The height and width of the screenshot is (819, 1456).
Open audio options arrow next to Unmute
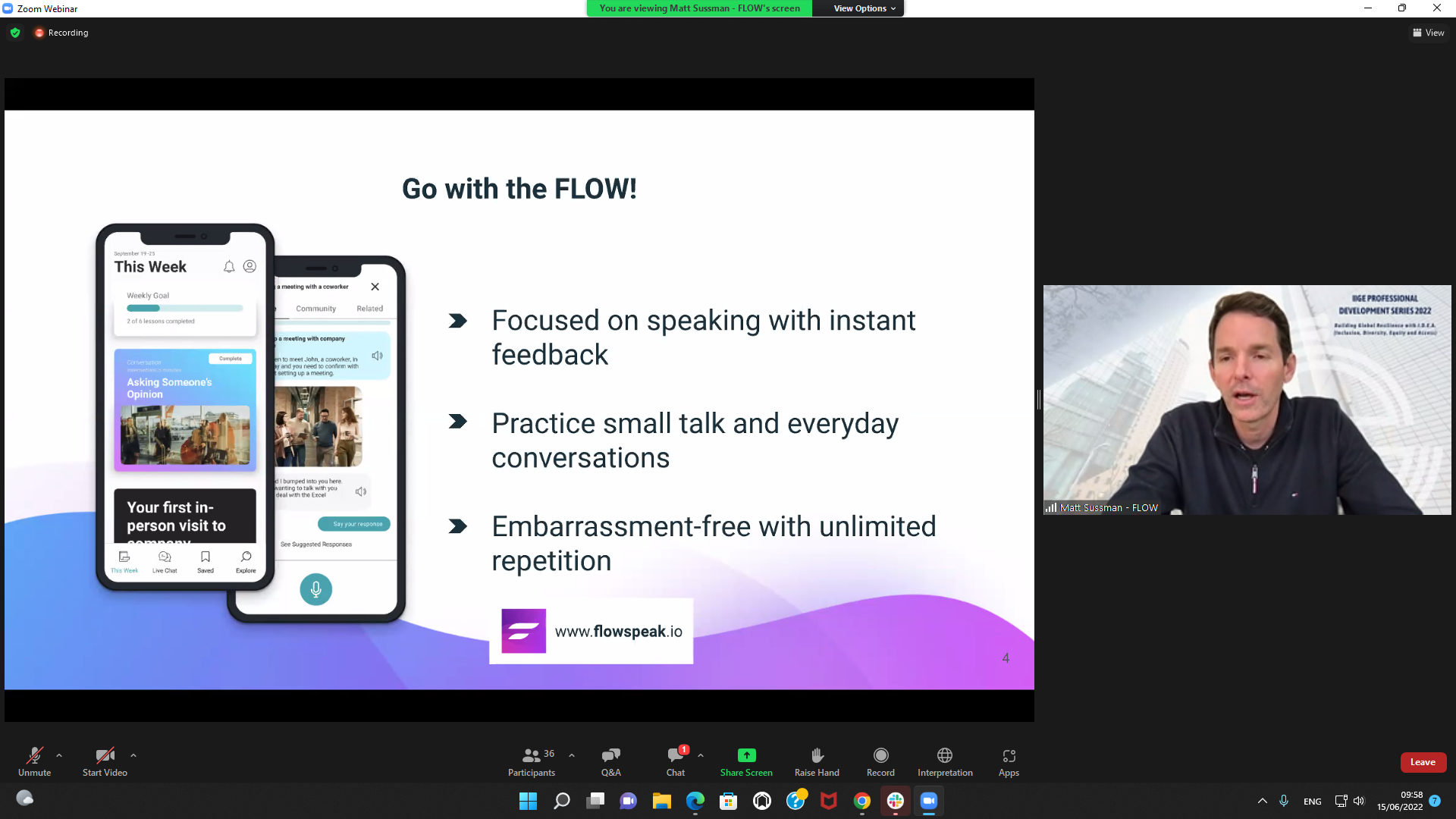click(59, 755)
